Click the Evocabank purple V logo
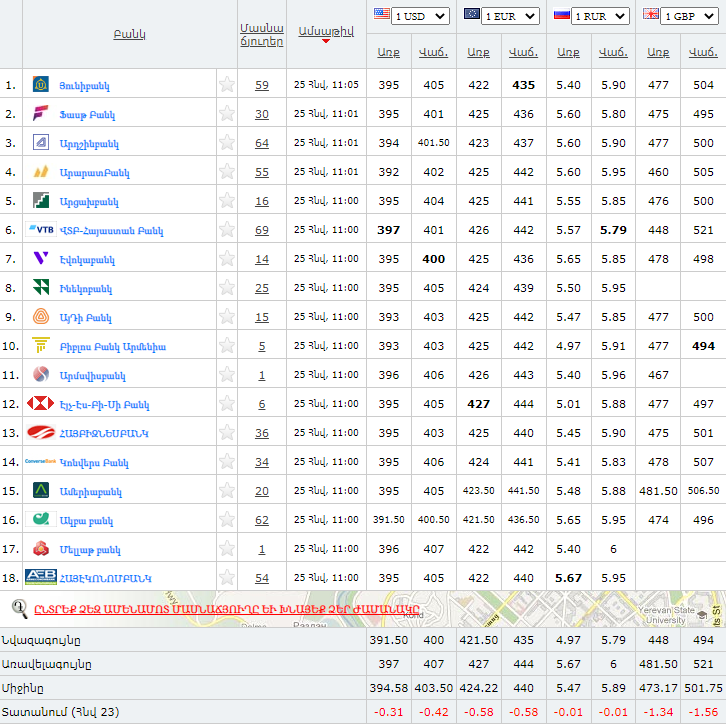The image size is (726, 724). [41, 259]
